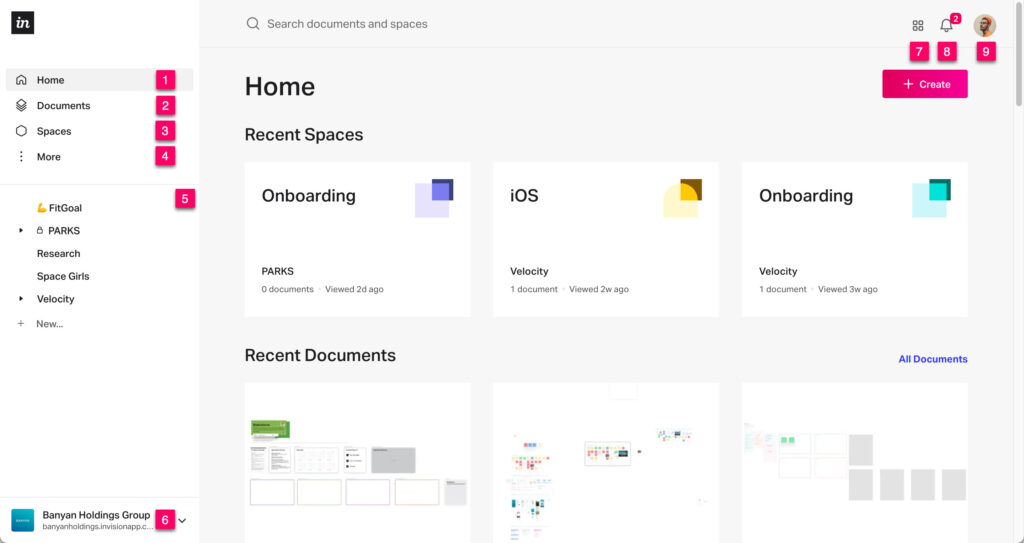Open the Onboarding card in PARKS
Viewport: 1024px width, 543px height.
(x=357, y=239)
